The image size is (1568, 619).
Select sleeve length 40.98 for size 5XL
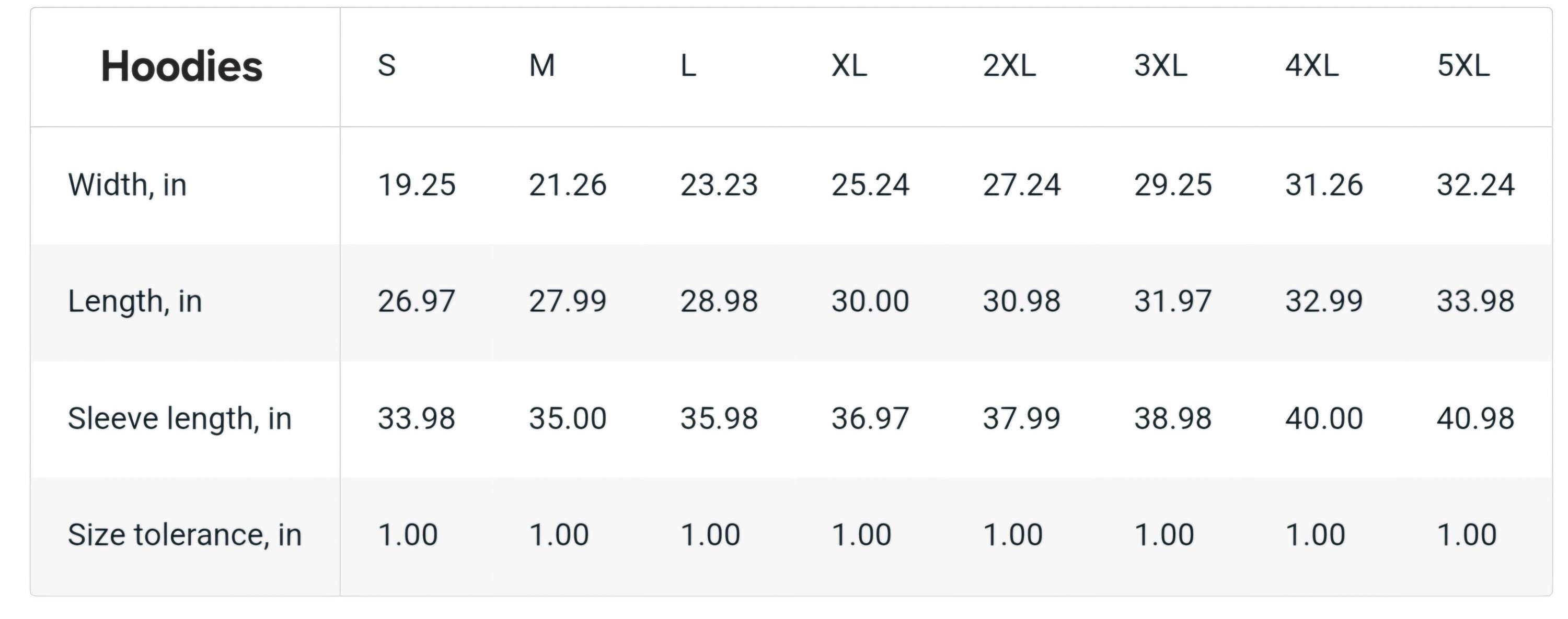click(x=1475, y=419)
